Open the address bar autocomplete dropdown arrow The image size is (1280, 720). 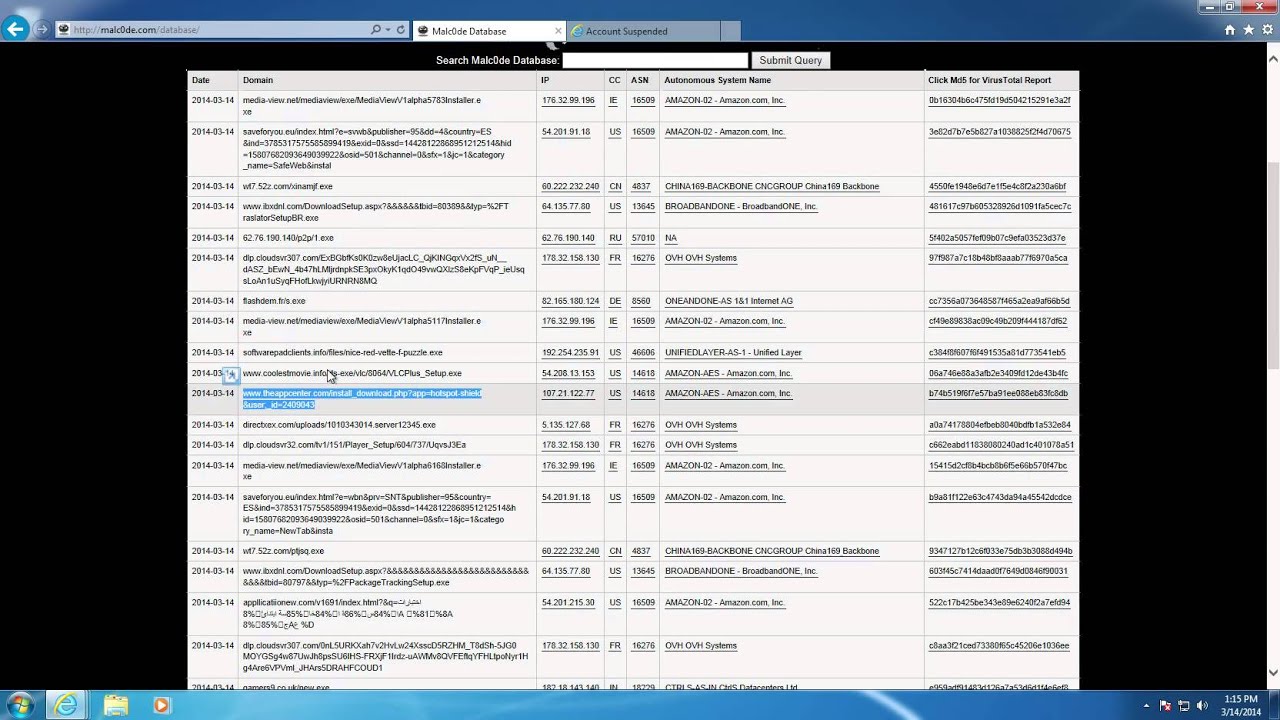[x=388, y=30]
